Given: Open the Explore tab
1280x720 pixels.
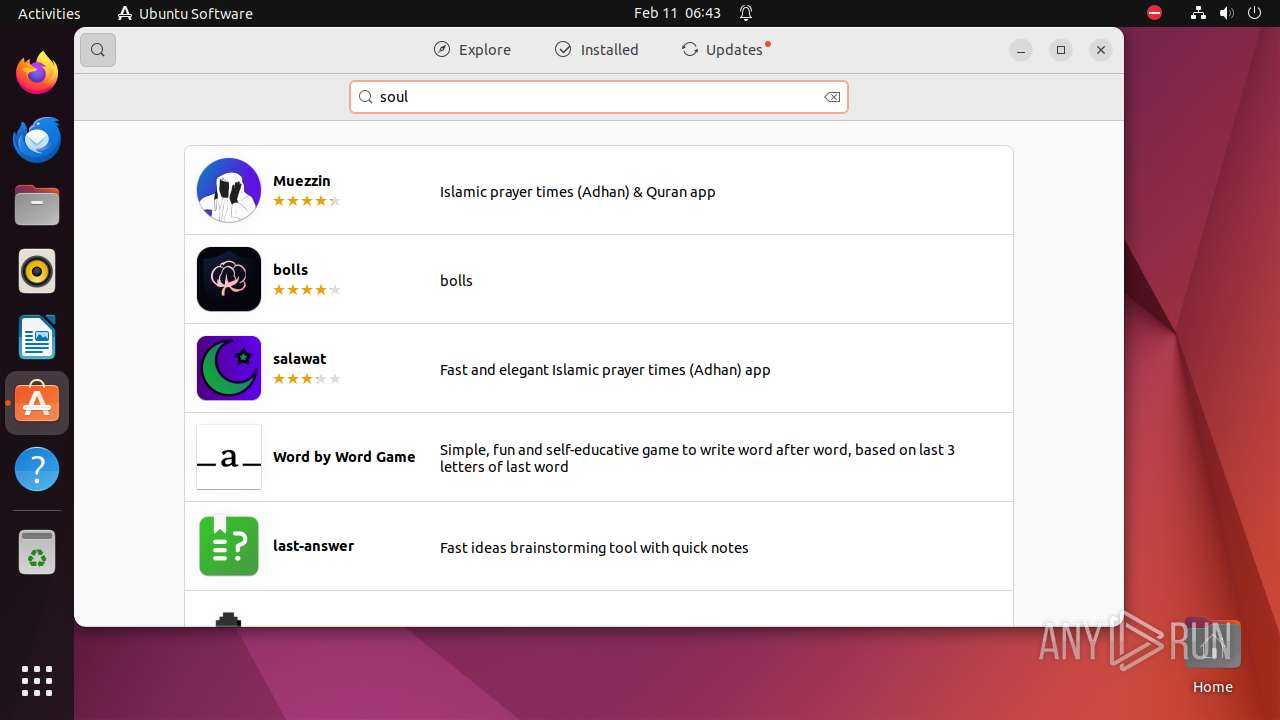Looking at the screenshot, I should [x=472, y=50].
